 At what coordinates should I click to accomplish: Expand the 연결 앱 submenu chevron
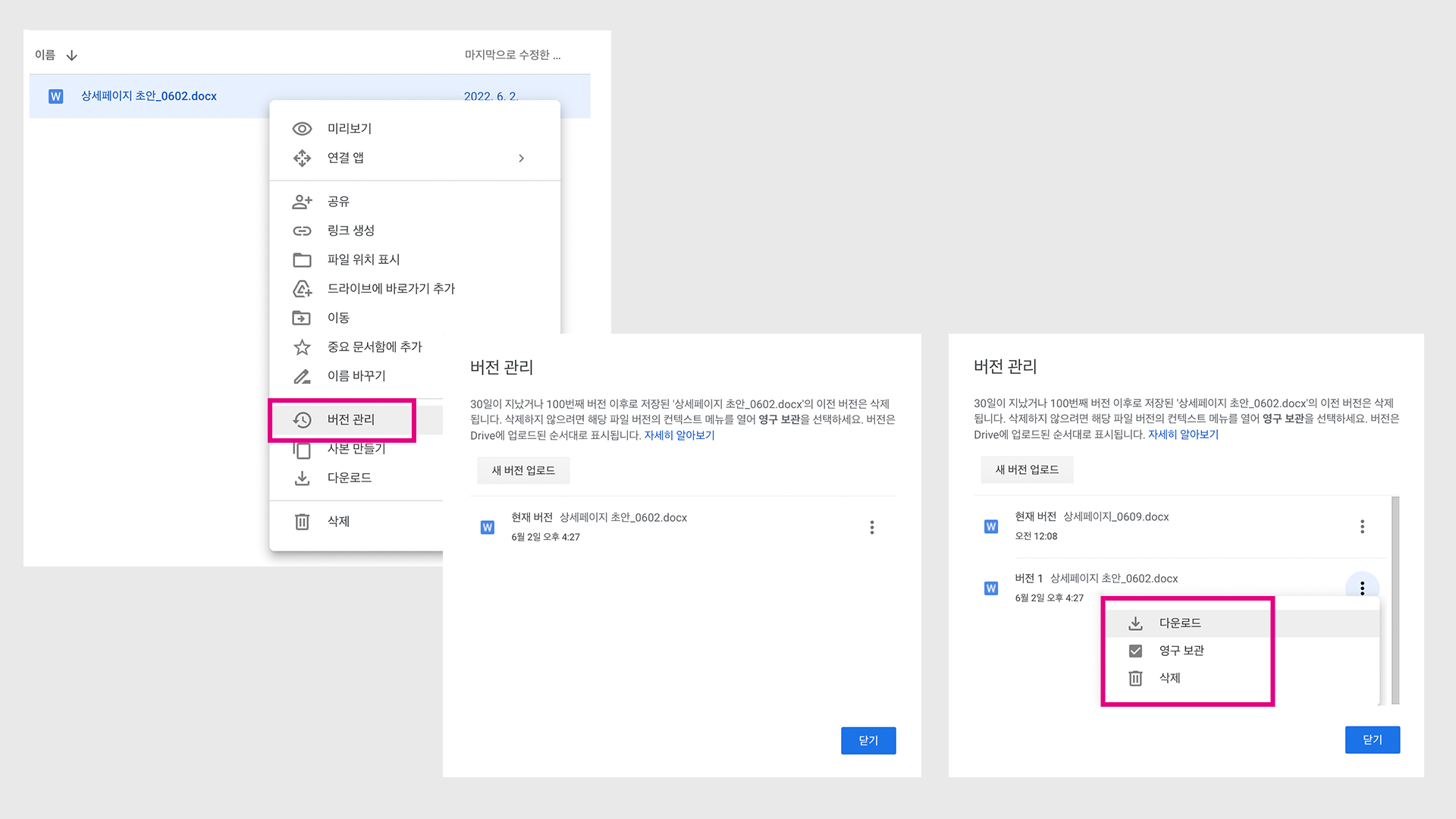pyautogui.click(x=521, y=158)
